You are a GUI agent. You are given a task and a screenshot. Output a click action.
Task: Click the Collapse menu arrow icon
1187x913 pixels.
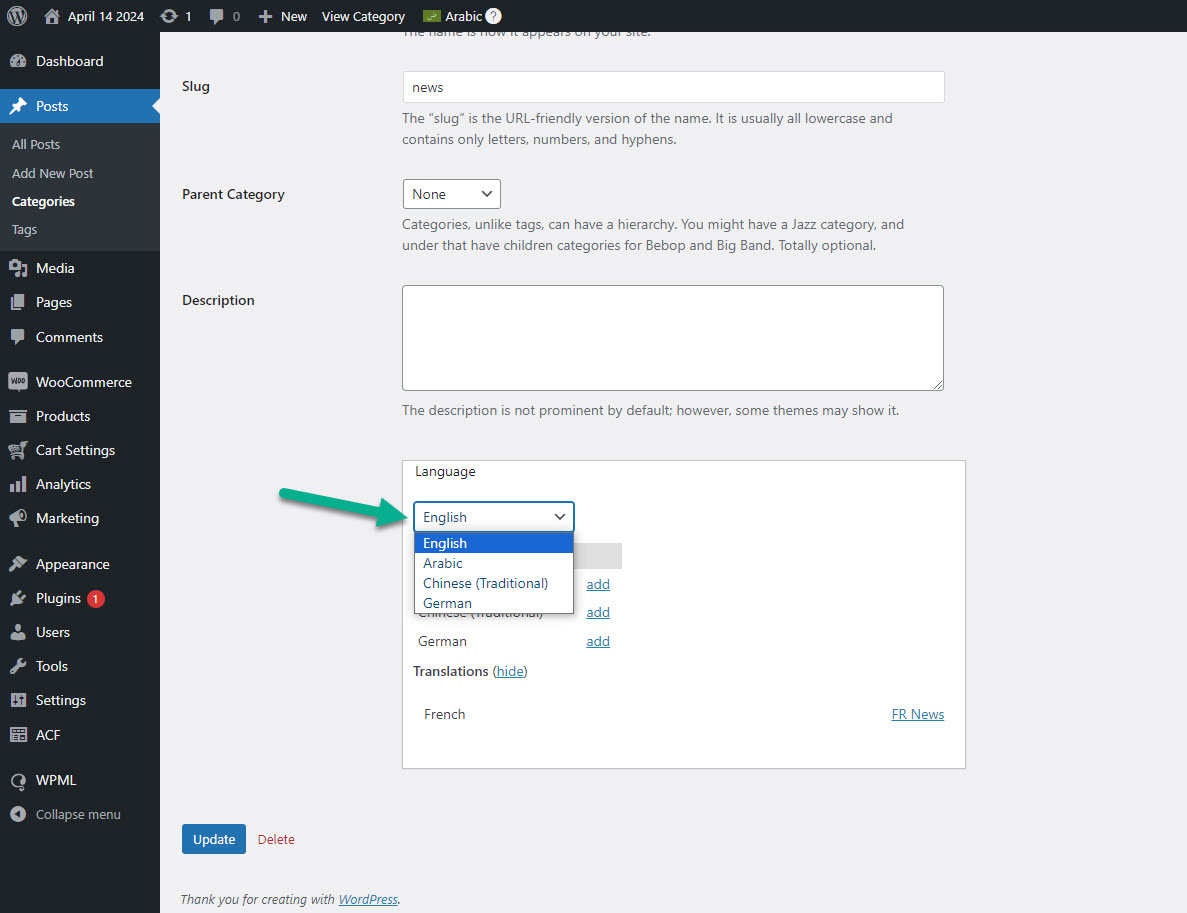(18, 815)
